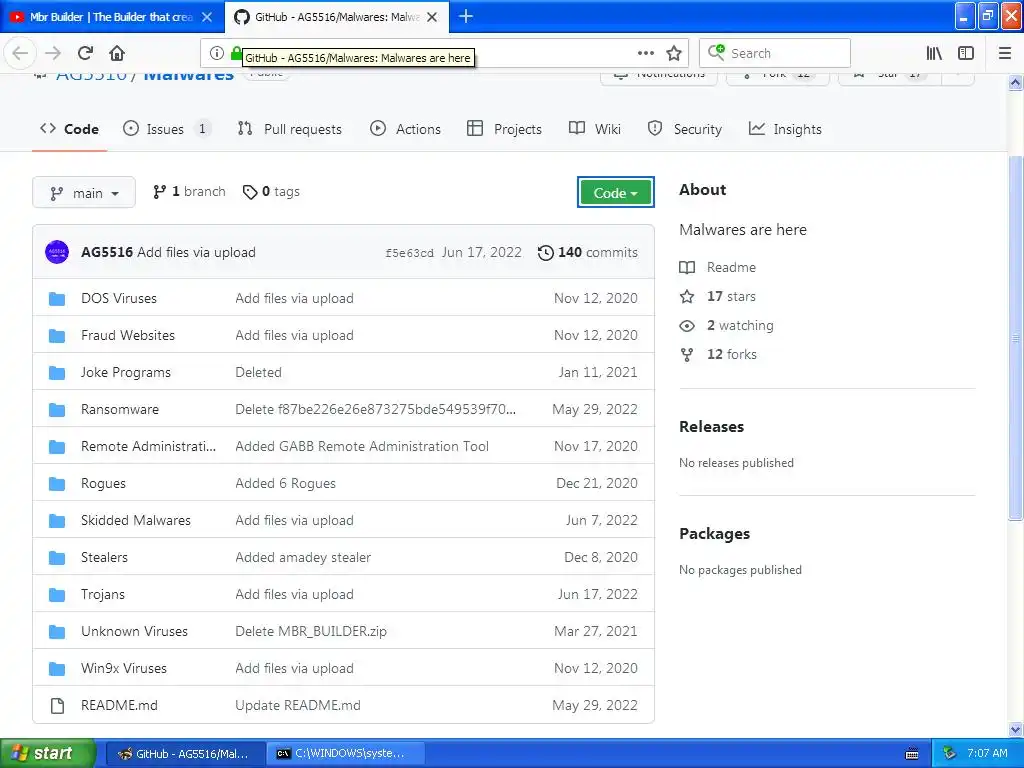Screen dimensions: 1024x768
Task: Open the README.md file
Action: (x=119, y=705)
